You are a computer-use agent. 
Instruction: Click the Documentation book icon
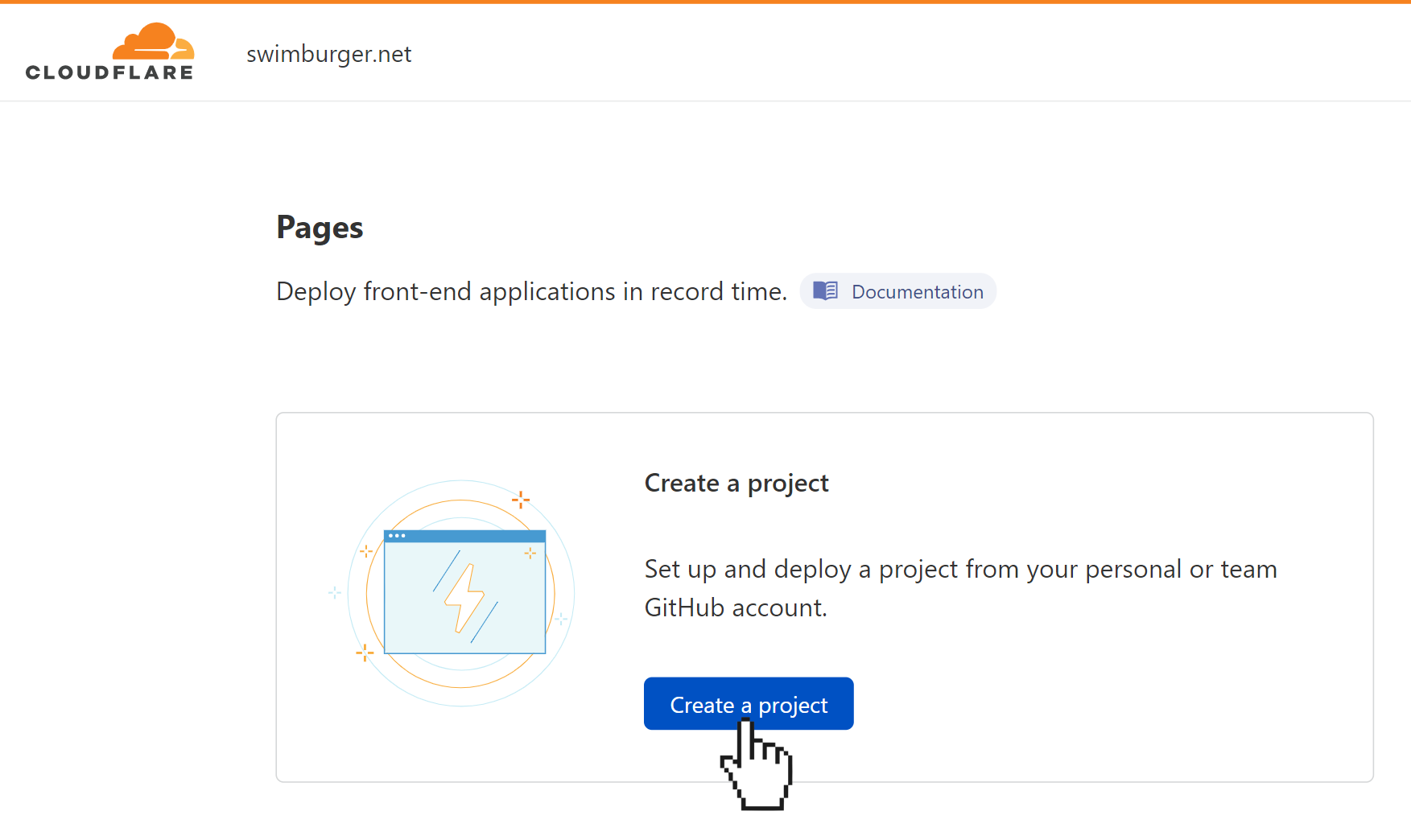(825, 290)
